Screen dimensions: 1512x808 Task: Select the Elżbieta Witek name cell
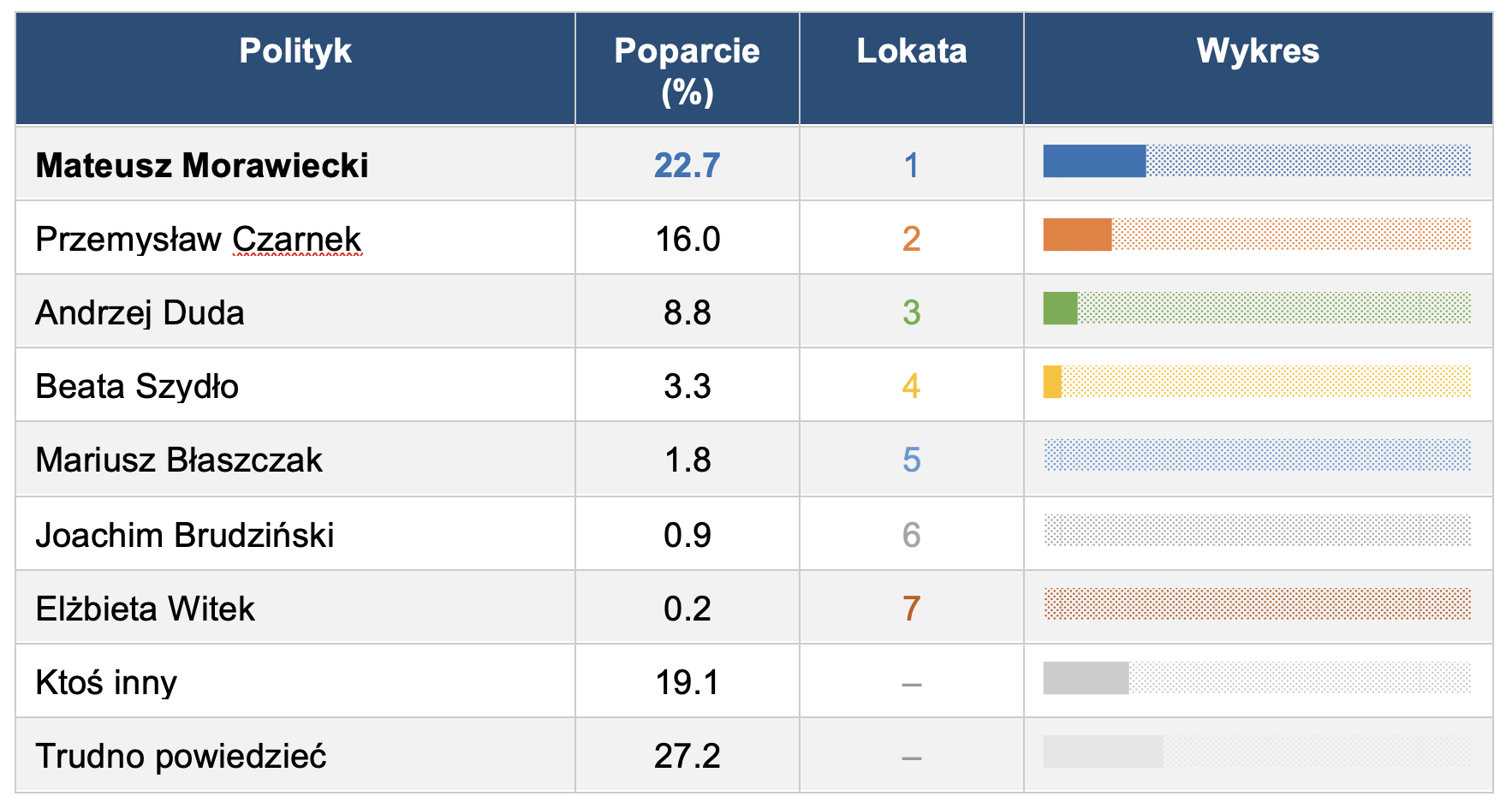(145, 609)
